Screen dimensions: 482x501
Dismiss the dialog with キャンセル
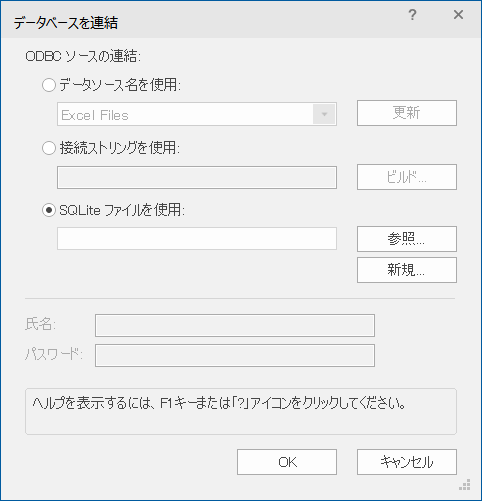[407, 462]
